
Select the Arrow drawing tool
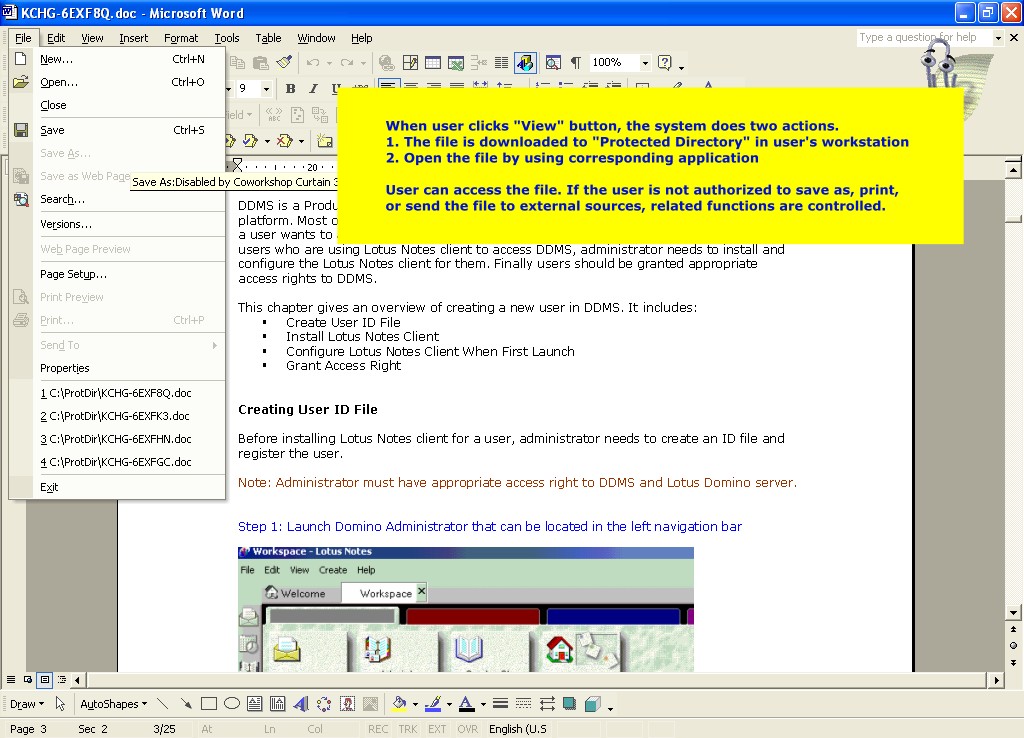[186, 704]
